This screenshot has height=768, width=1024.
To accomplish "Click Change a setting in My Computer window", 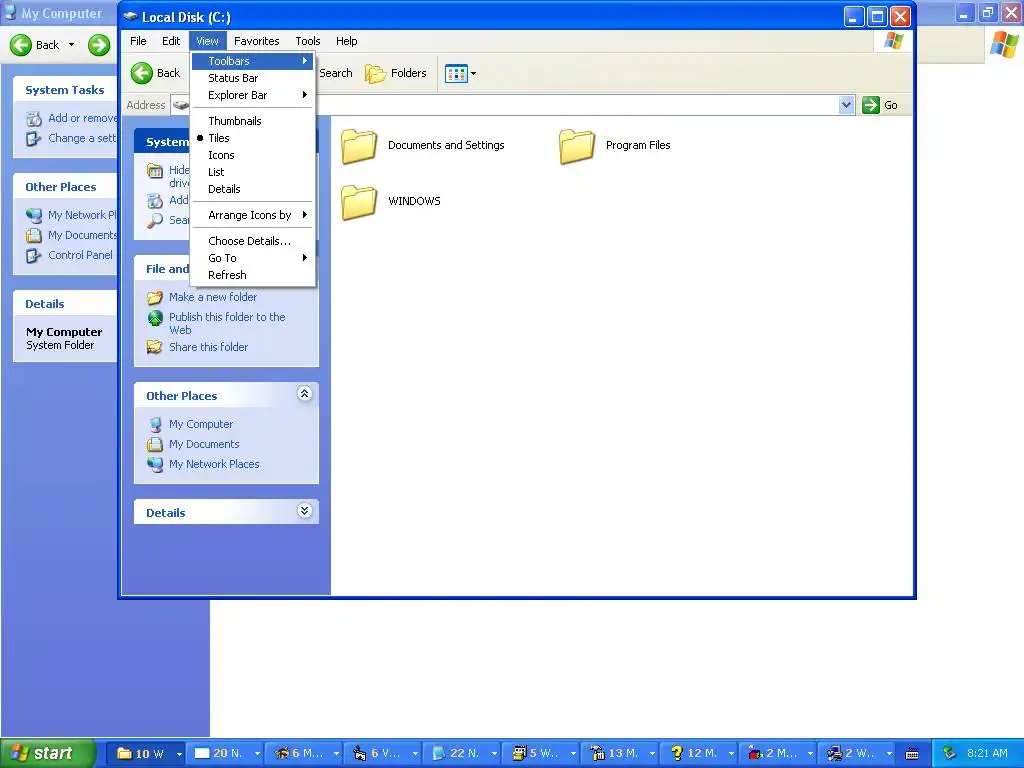I will click(82, 138).
